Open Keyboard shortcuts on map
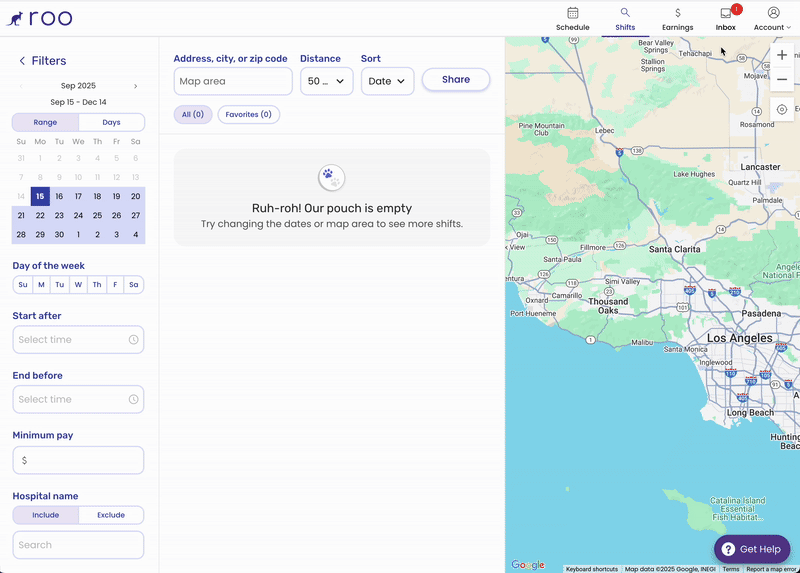This screenshot has height=573, width=800. pos(592,569)
